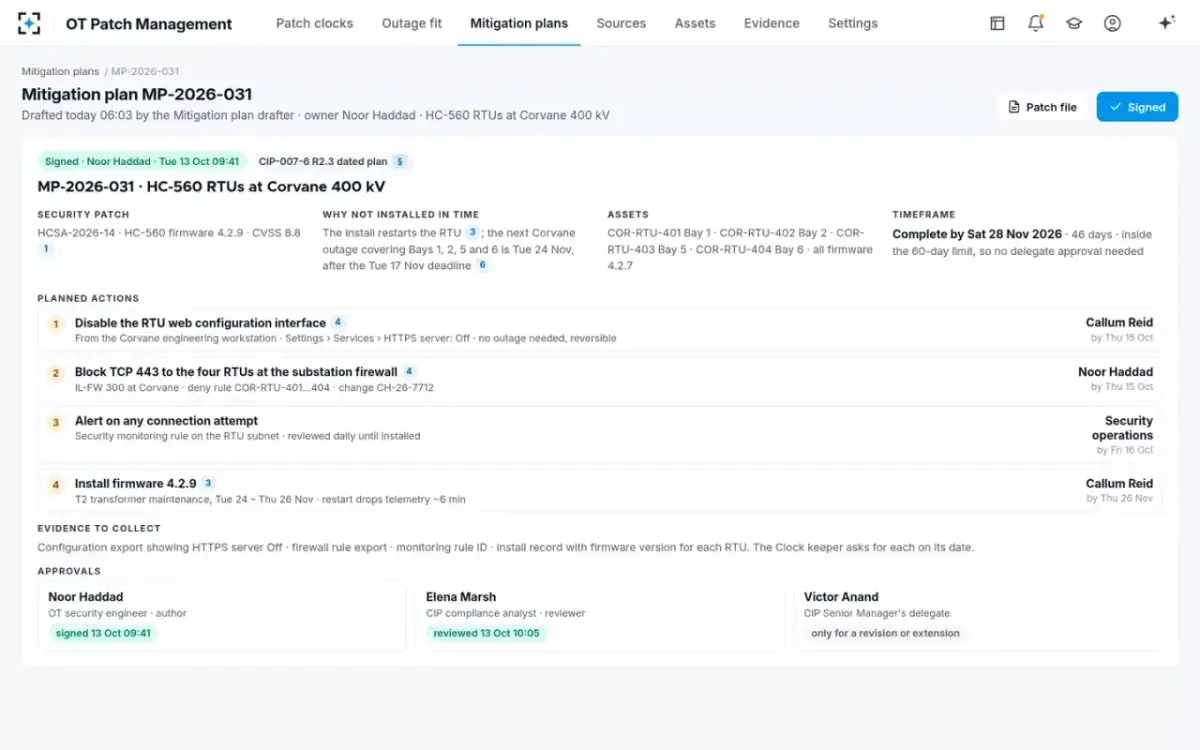1200x750 pixels.
Task: Click source badge 5 next to CIP-007-6 plan
Action: pyautogui.click(x=400, y=161)
